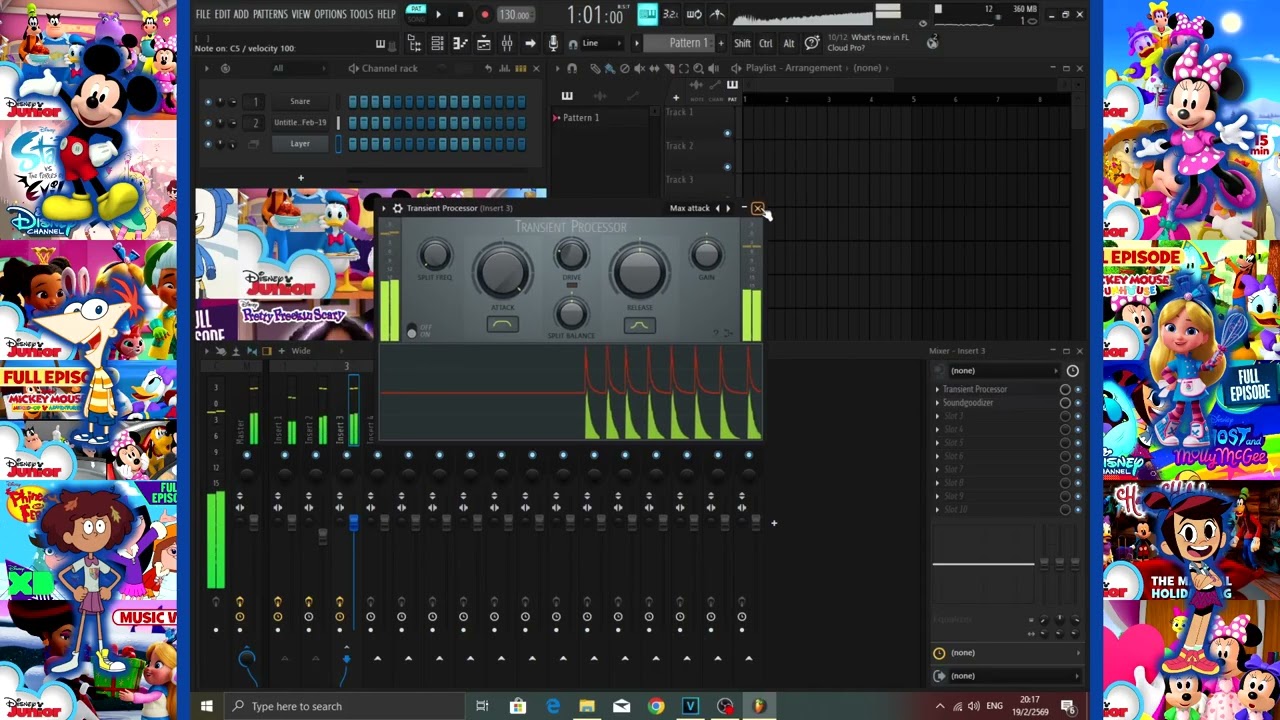Open the OPTIONS menu
The height and width of the screenshot is (720, 1280).
coord(330,14)
